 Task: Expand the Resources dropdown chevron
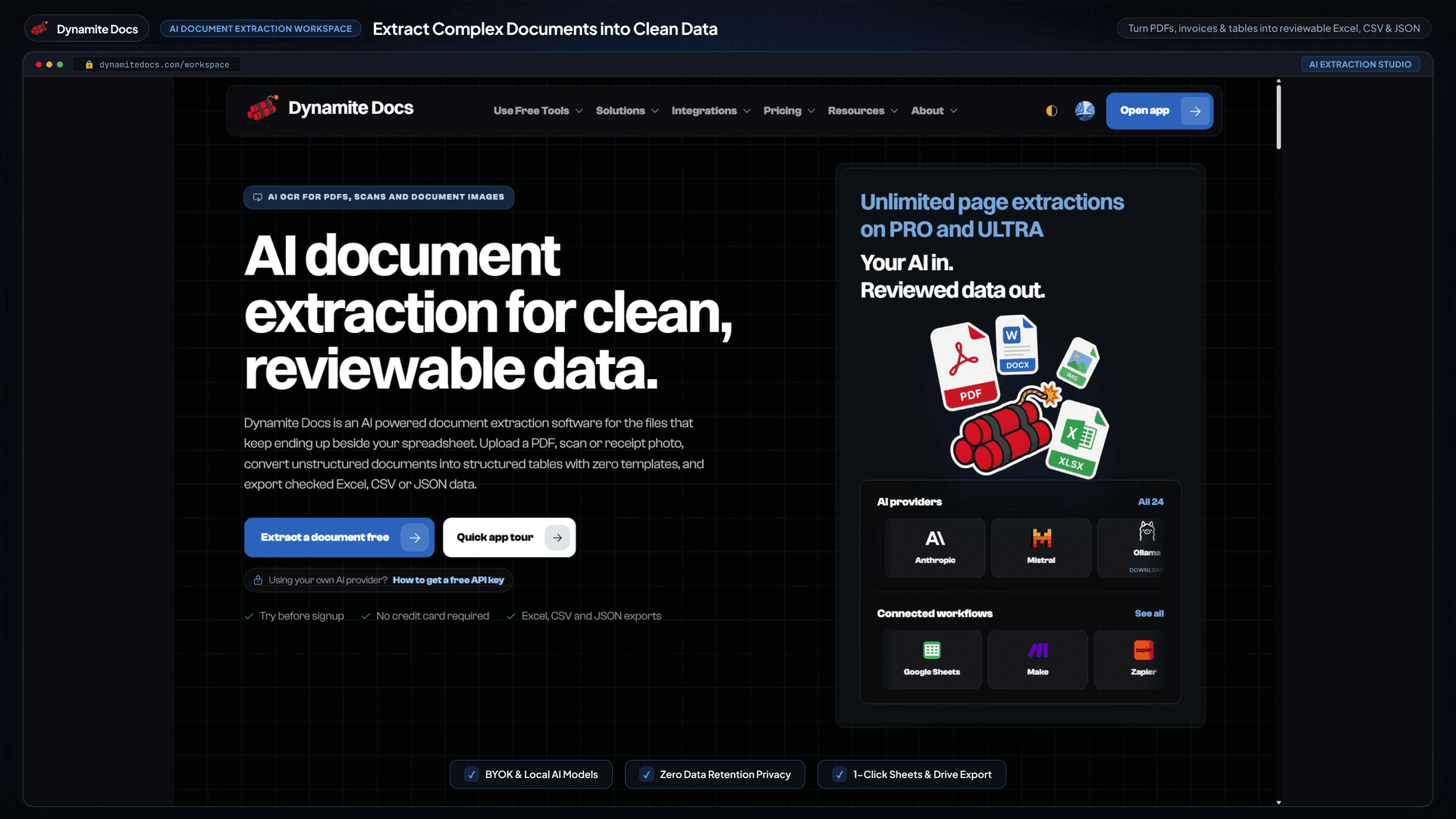(x=894, y=111)
